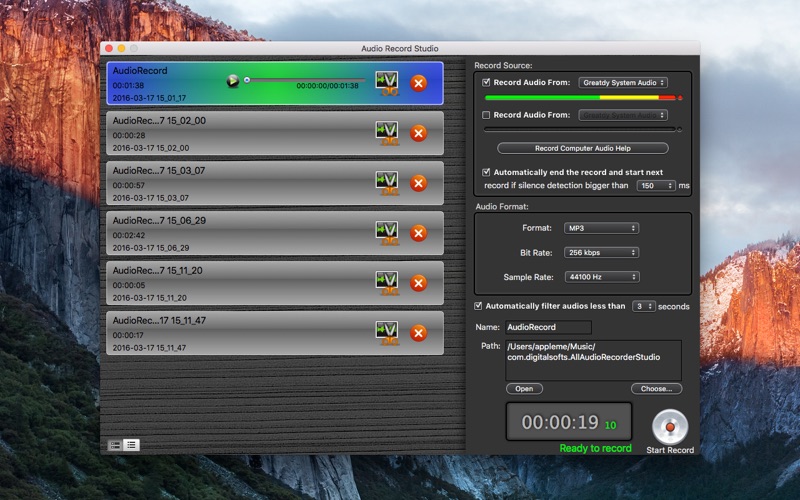Delete the AudioRecord recording
Image resolution: width=800 pixels, height=500 pixels.
(418, 83)
